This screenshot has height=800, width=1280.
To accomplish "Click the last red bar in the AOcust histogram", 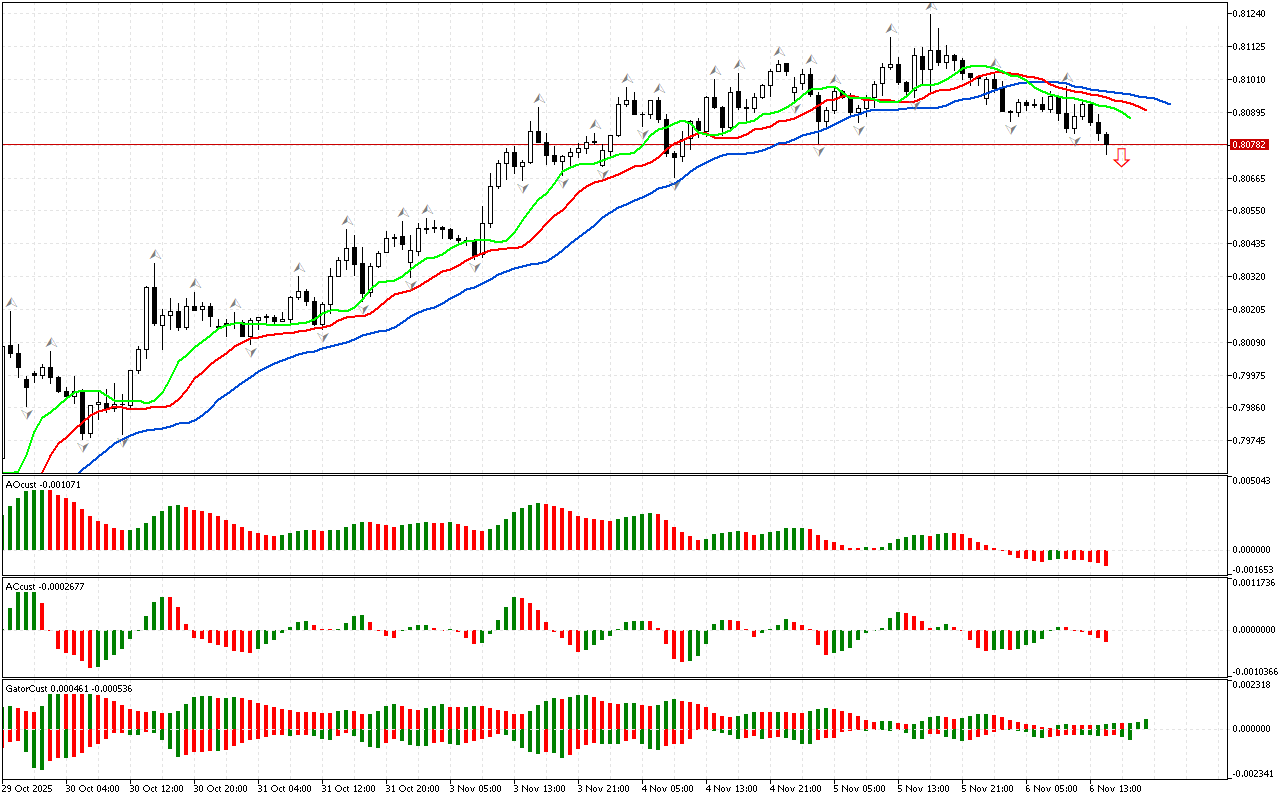I will tap(1106, 557).
